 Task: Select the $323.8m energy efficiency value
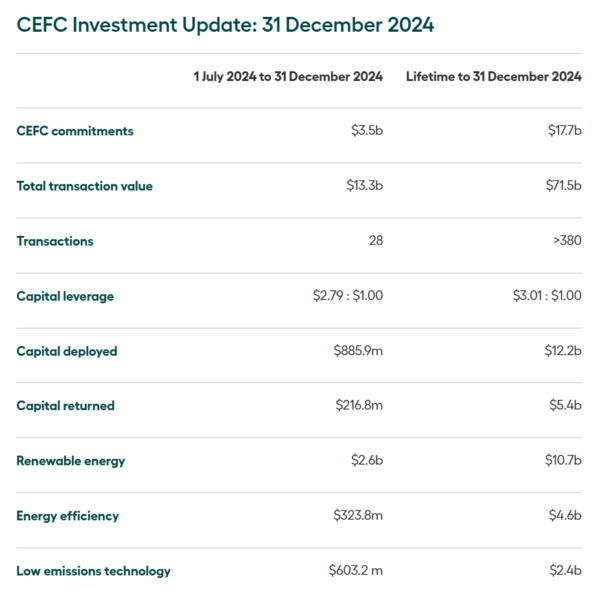click(358, 516)
